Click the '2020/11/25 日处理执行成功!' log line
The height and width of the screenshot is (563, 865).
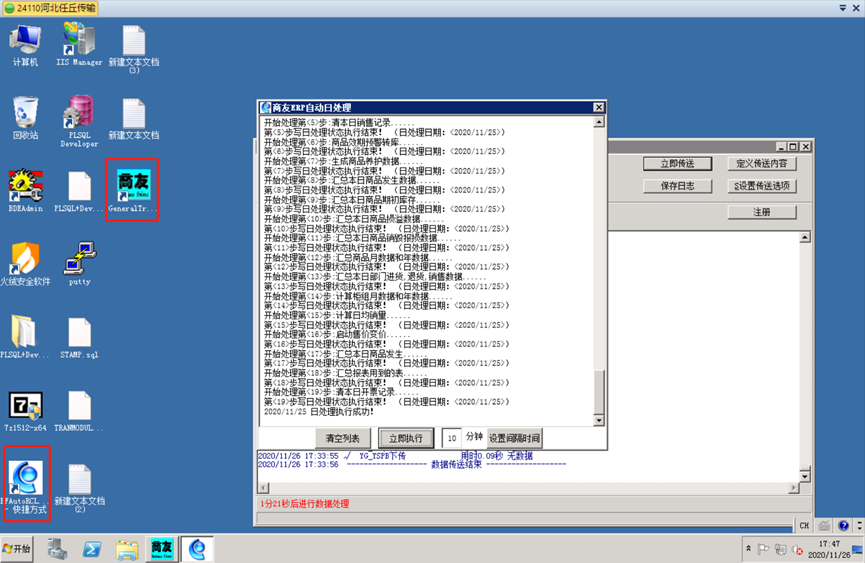[319, 412]
